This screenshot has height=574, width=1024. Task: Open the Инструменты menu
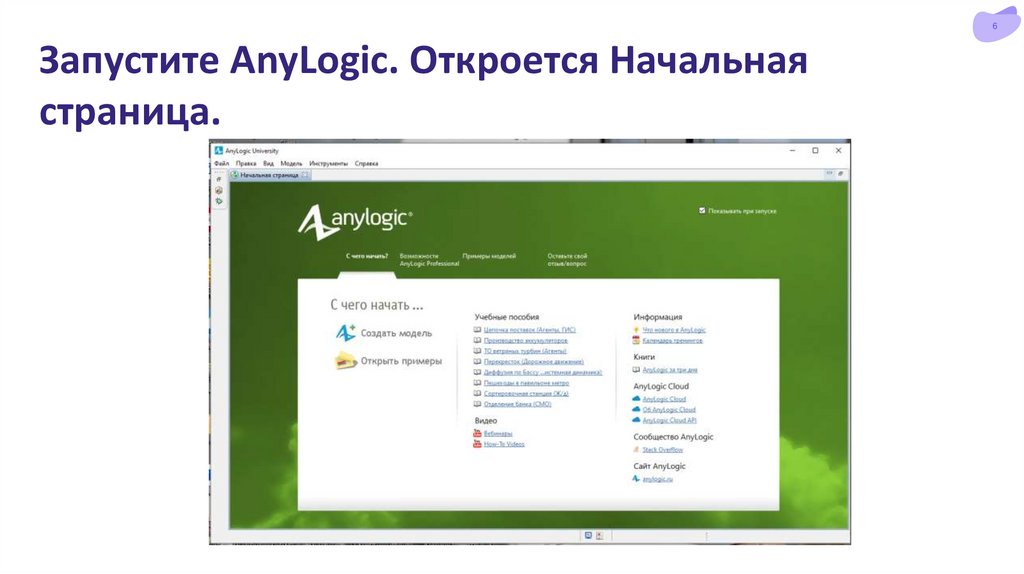pos(328,163)
